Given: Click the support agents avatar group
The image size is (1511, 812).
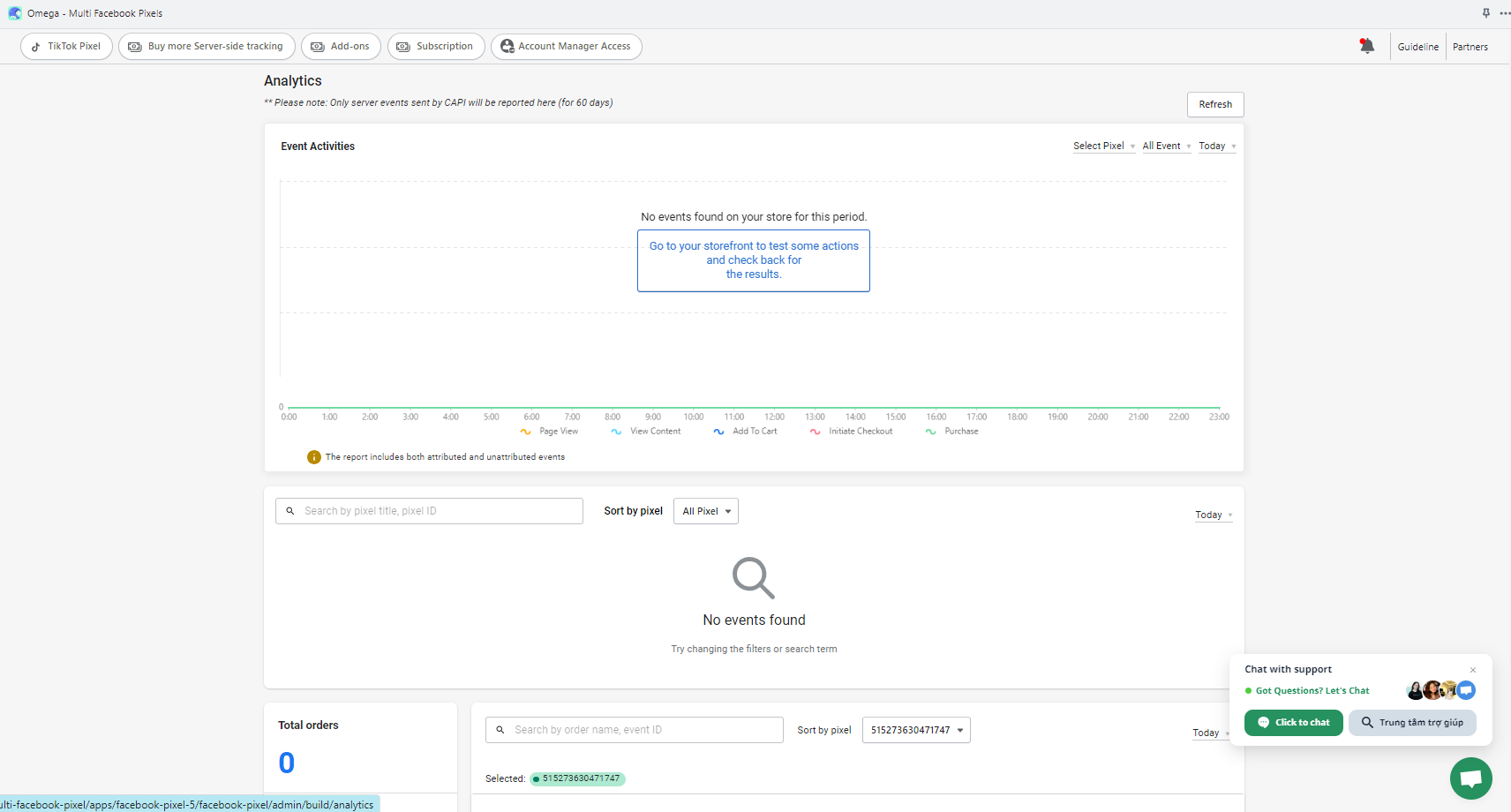Looking at the screenshot, I should [1440, 690].
